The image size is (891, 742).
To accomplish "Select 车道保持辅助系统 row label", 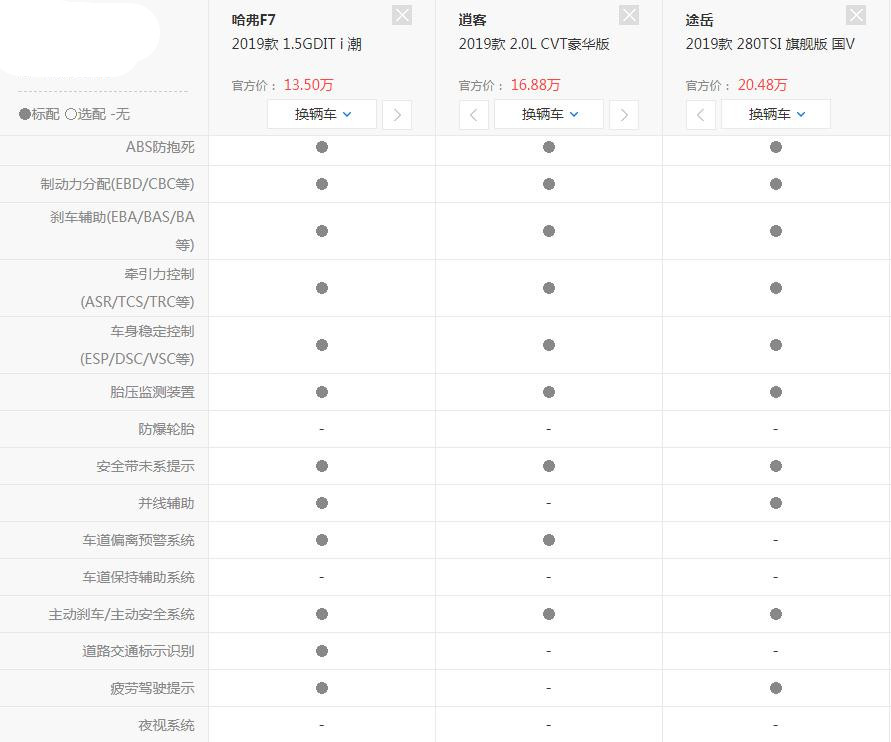I will (x=138, y=577).
